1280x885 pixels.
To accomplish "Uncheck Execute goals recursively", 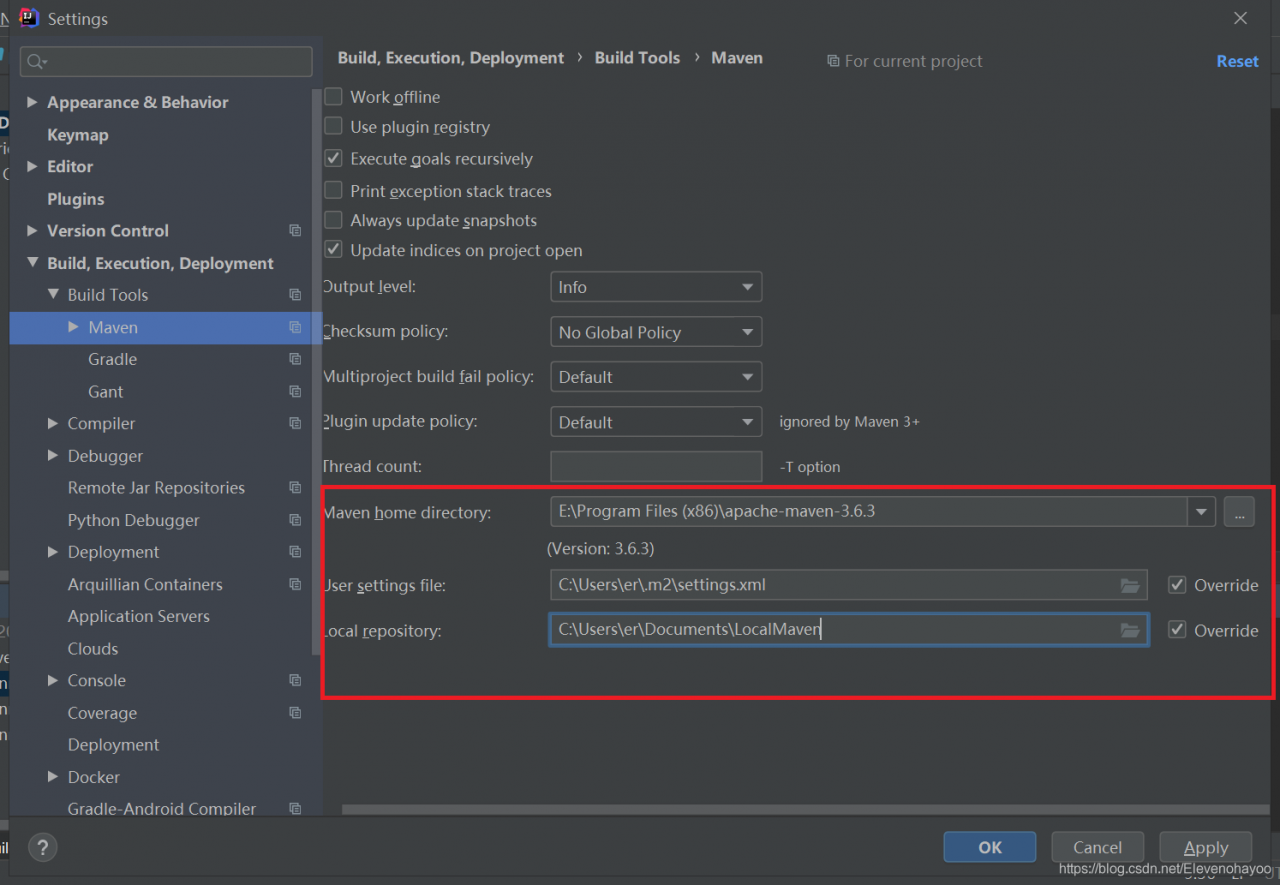I will [x=334, y=159].
